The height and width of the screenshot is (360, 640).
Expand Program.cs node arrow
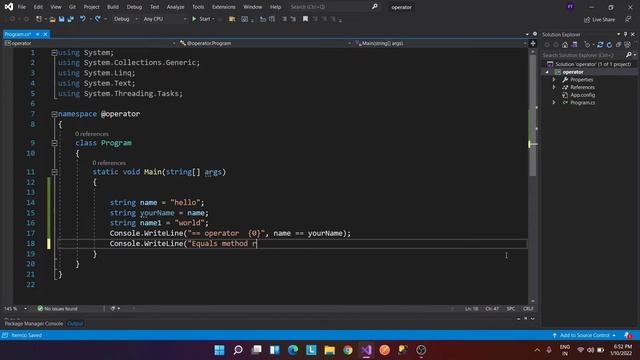pos(554,103)
